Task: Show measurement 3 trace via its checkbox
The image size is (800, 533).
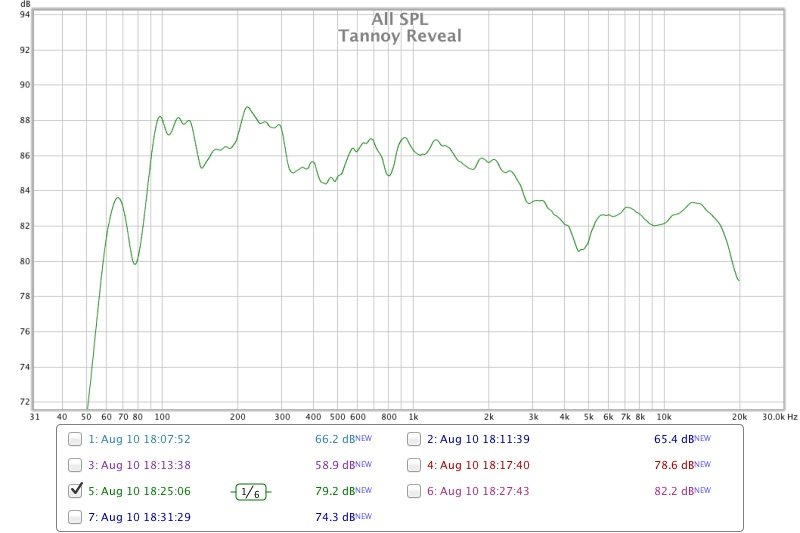Action: click(x=75, y=465)
